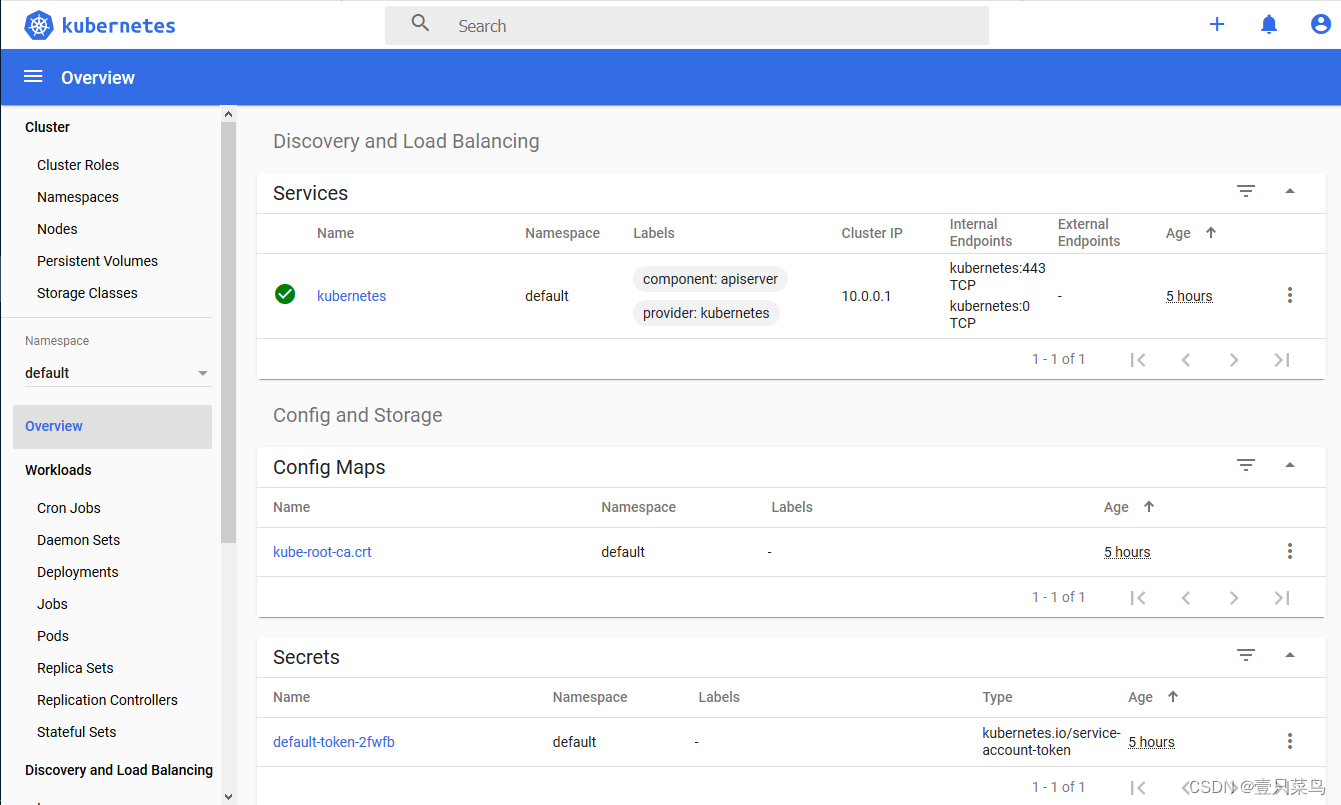Open the Namespace default dropdown

(x=118, y=373)
